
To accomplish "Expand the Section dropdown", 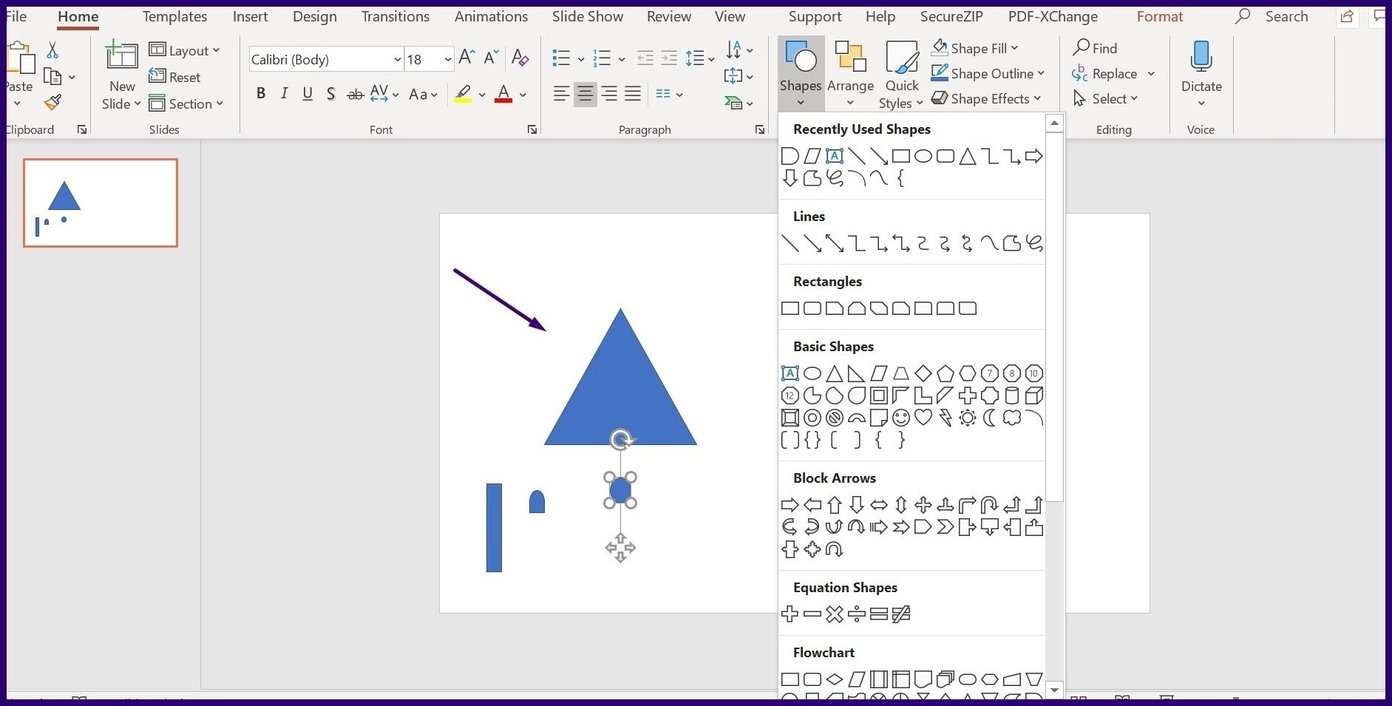I will point(186,103).
